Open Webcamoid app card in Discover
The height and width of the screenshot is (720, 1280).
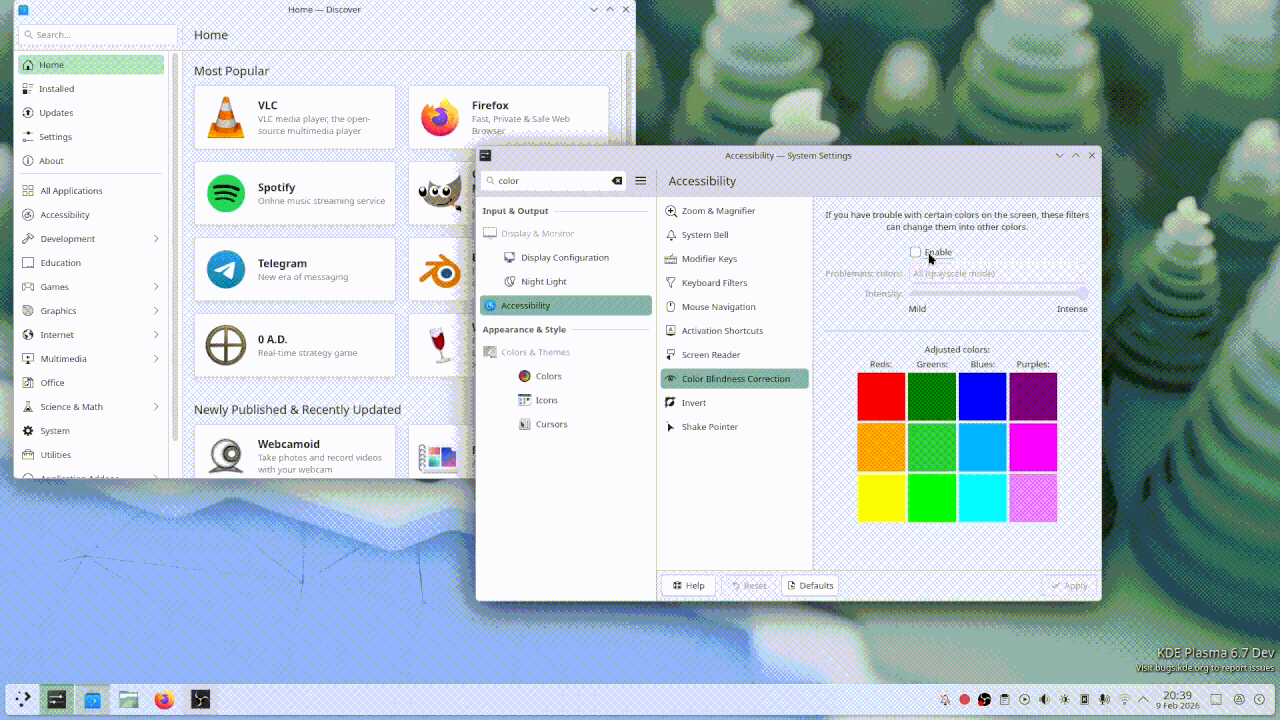[295, 452]
